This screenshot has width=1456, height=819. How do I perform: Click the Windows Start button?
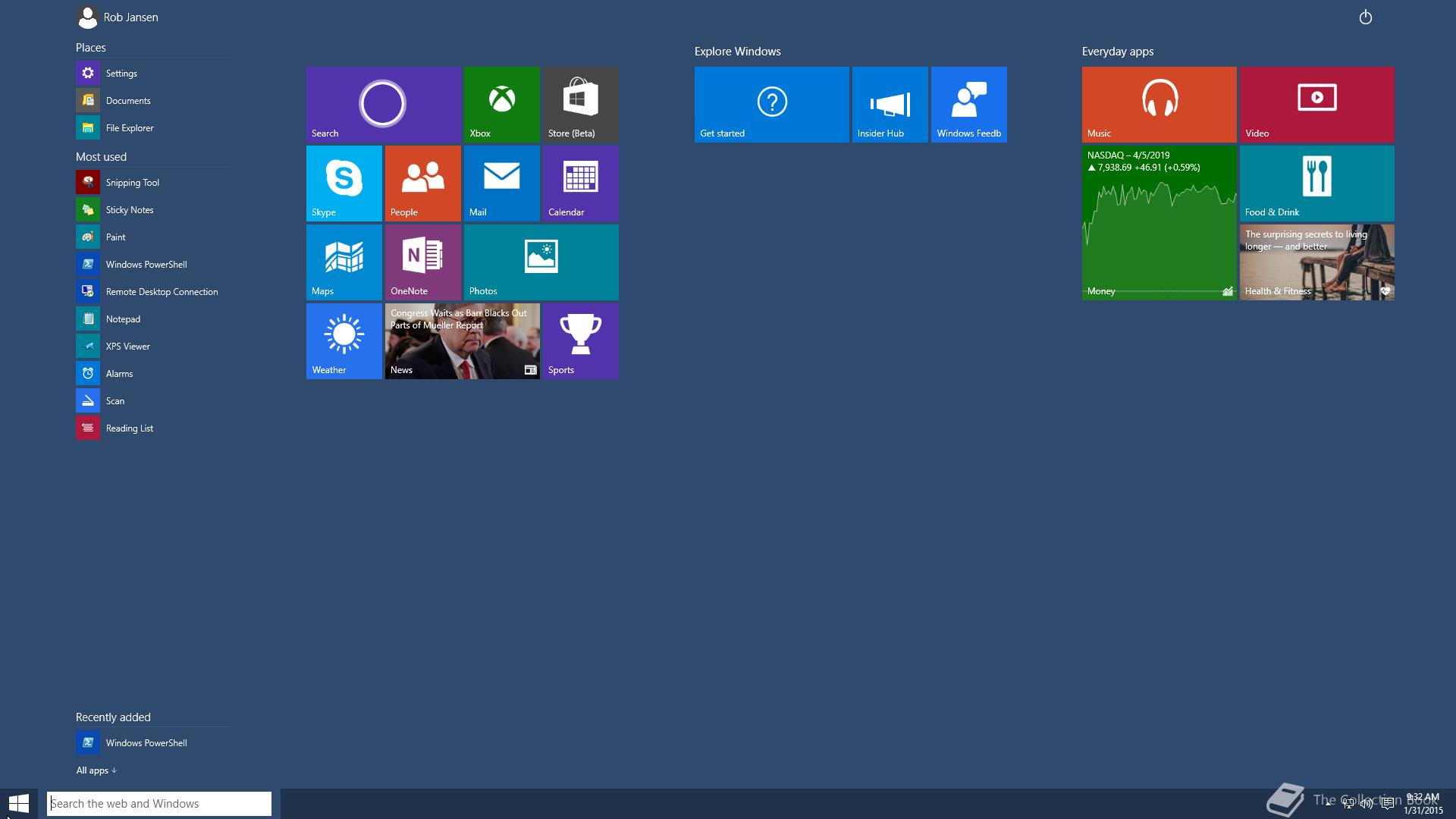pyautogui.click(x=18, y=804)
